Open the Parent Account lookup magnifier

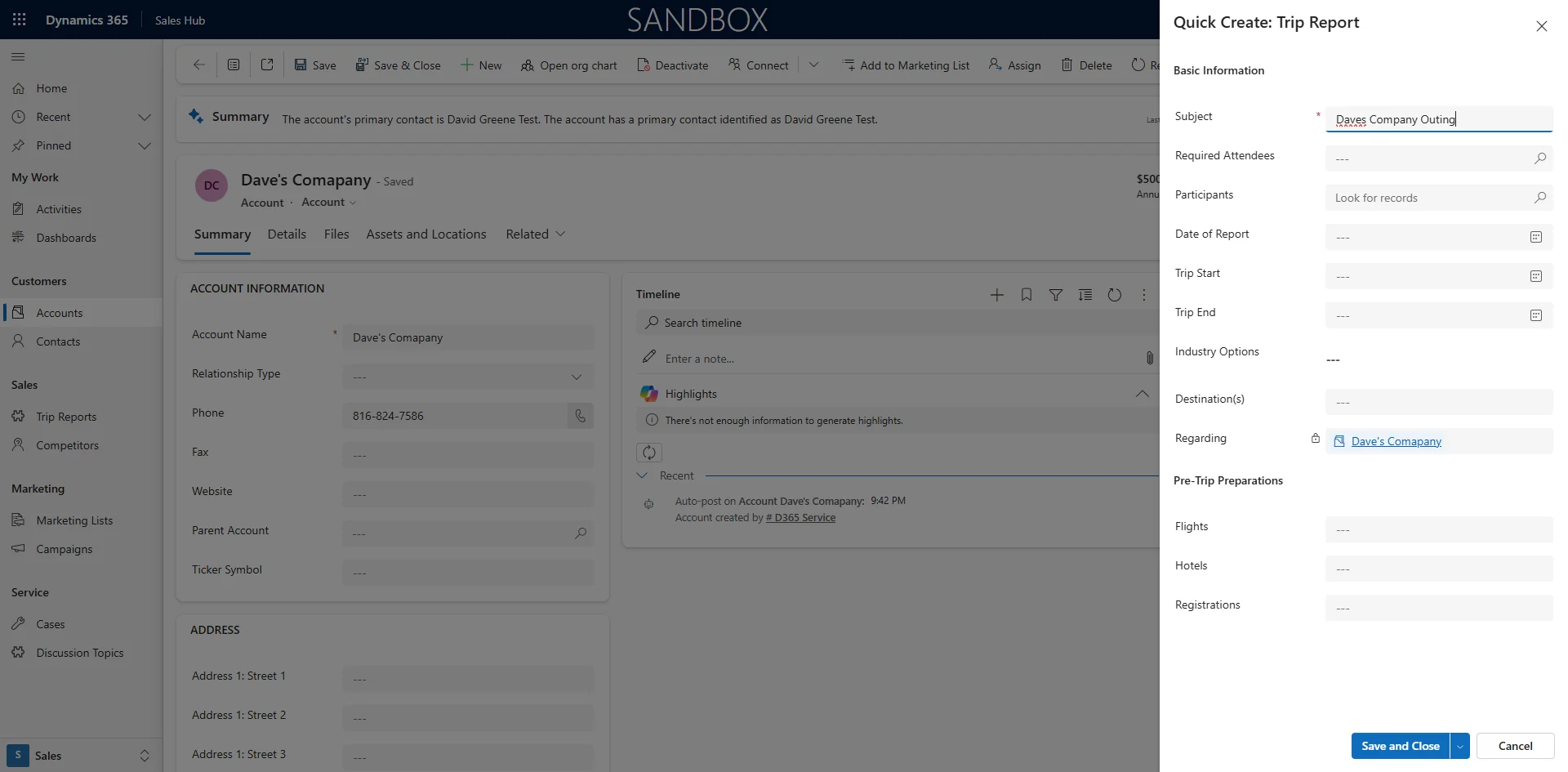(x=580, y=533)
